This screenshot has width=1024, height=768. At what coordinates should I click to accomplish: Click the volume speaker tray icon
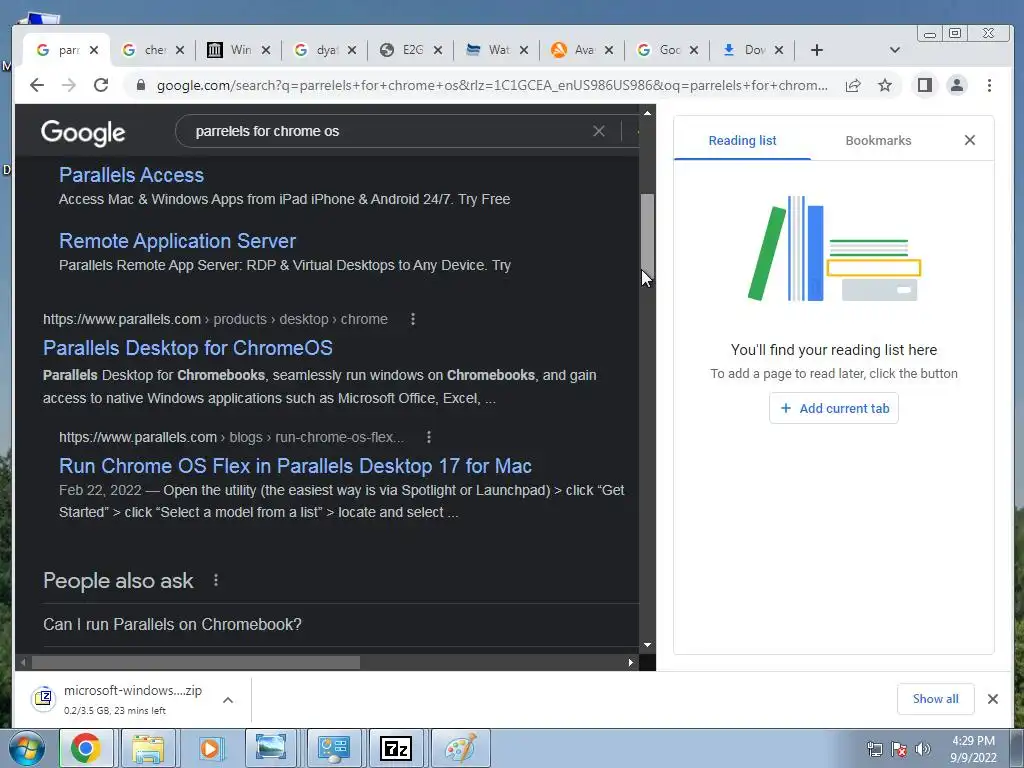(923, 749)
